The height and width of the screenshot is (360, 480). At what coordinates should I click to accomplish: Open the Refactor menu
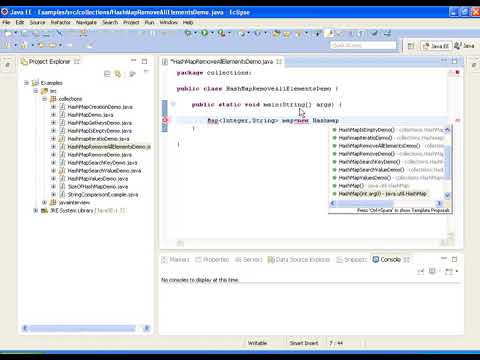tap(61, 22)
